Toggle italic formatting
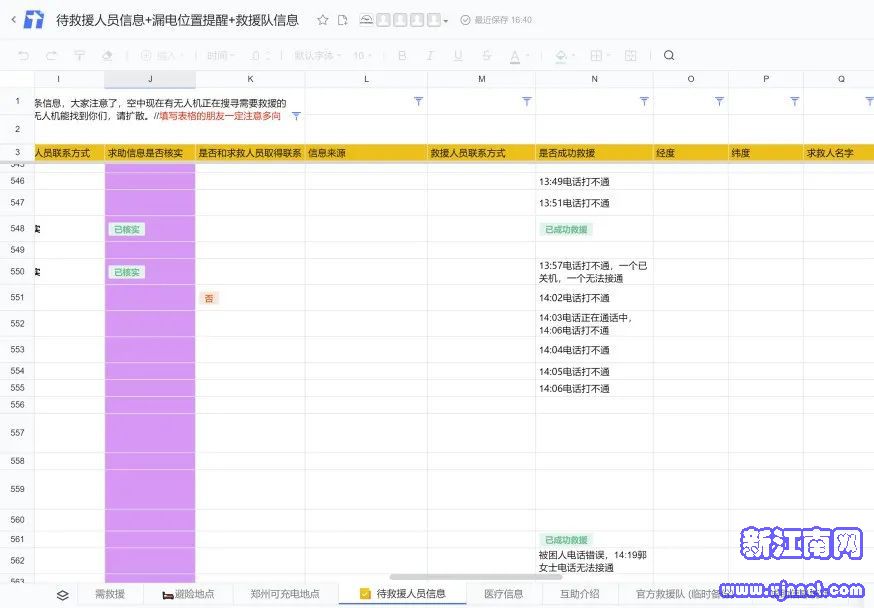This screenshot has width=874, height=608. [x=430, y=55]
